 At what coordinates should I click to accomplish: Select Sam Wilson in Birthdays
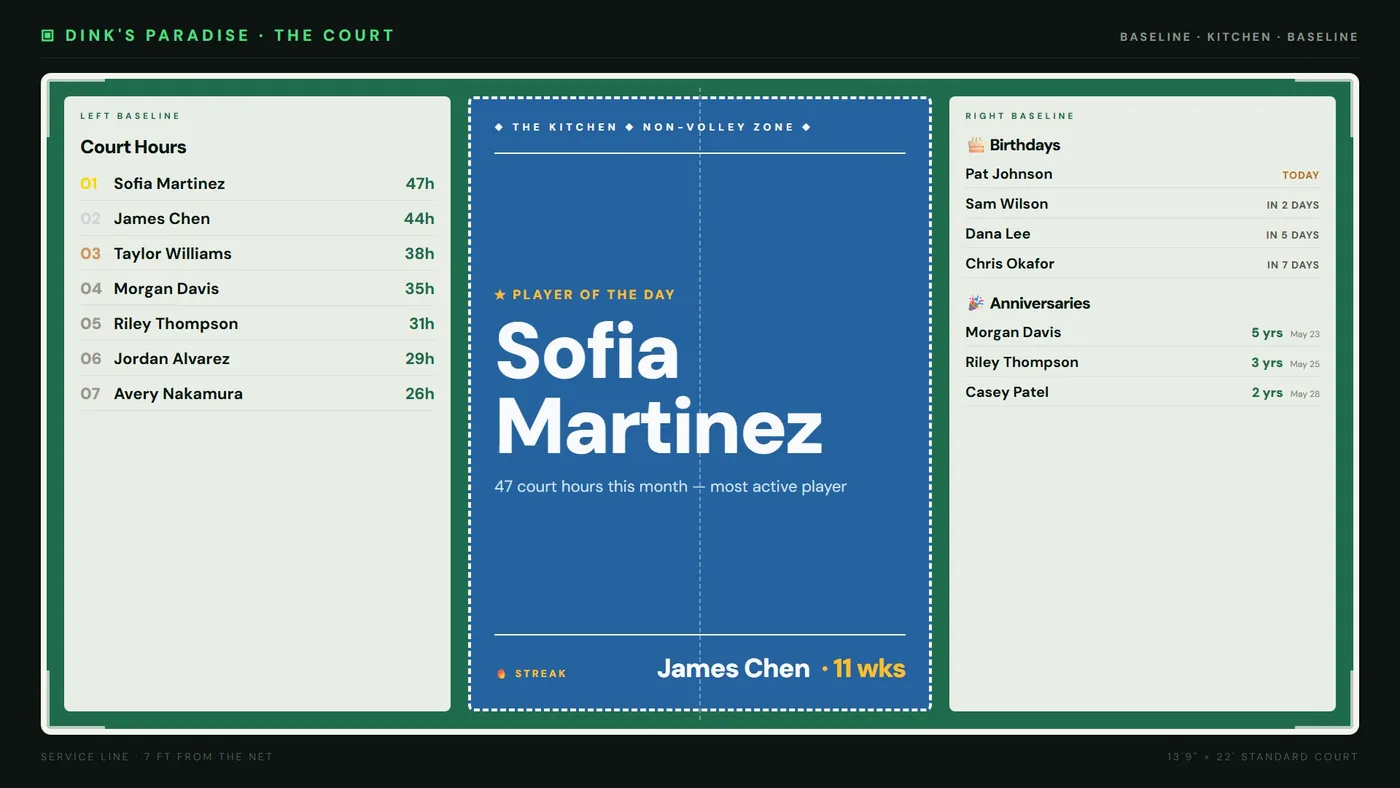point(1007,204)
